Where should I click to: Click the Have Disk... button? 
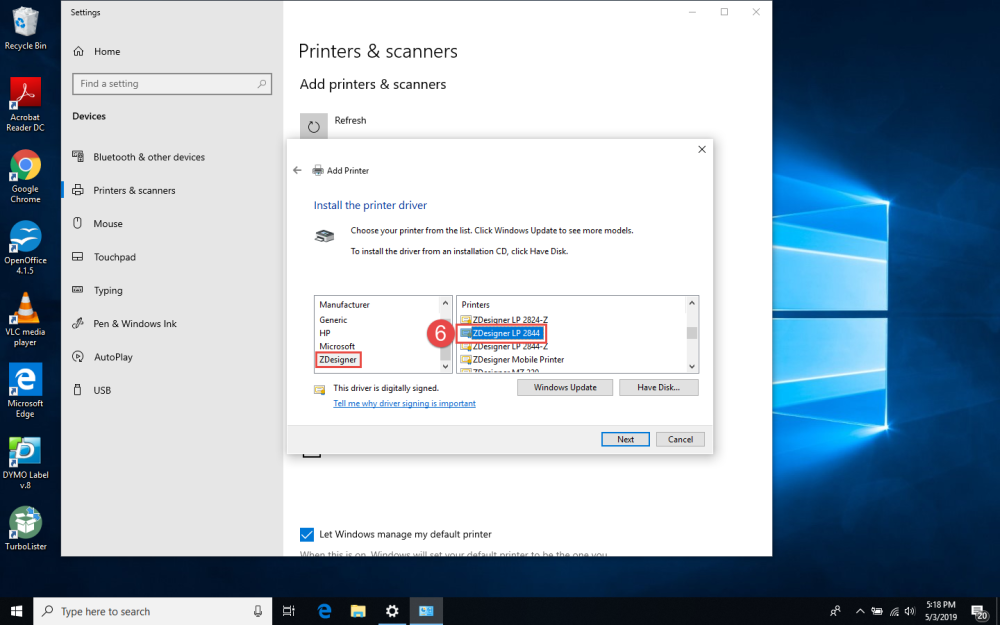click(x=659, y=387)
